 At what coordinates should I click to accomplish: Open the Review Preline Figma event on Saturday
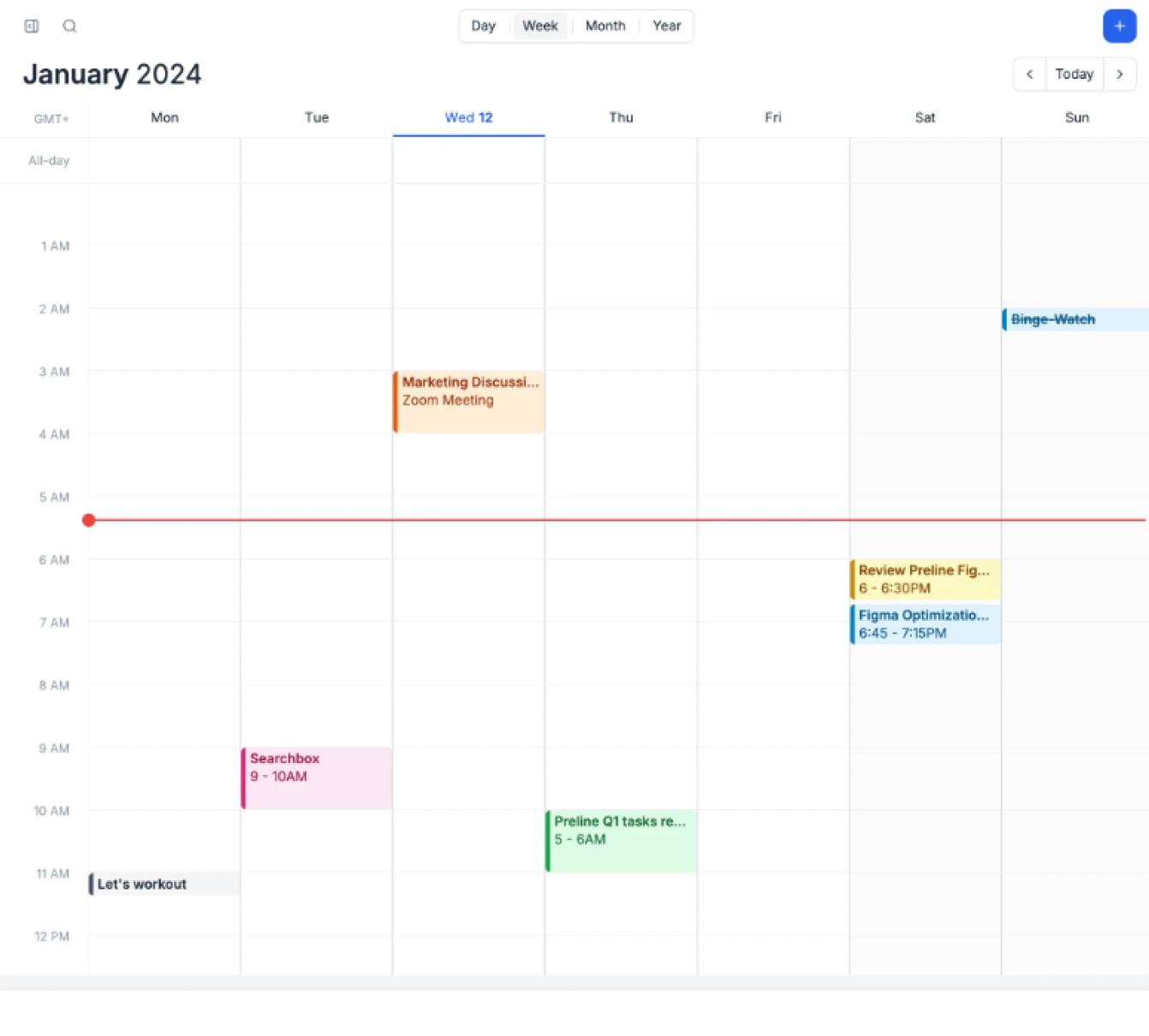(x=925, y=579)
